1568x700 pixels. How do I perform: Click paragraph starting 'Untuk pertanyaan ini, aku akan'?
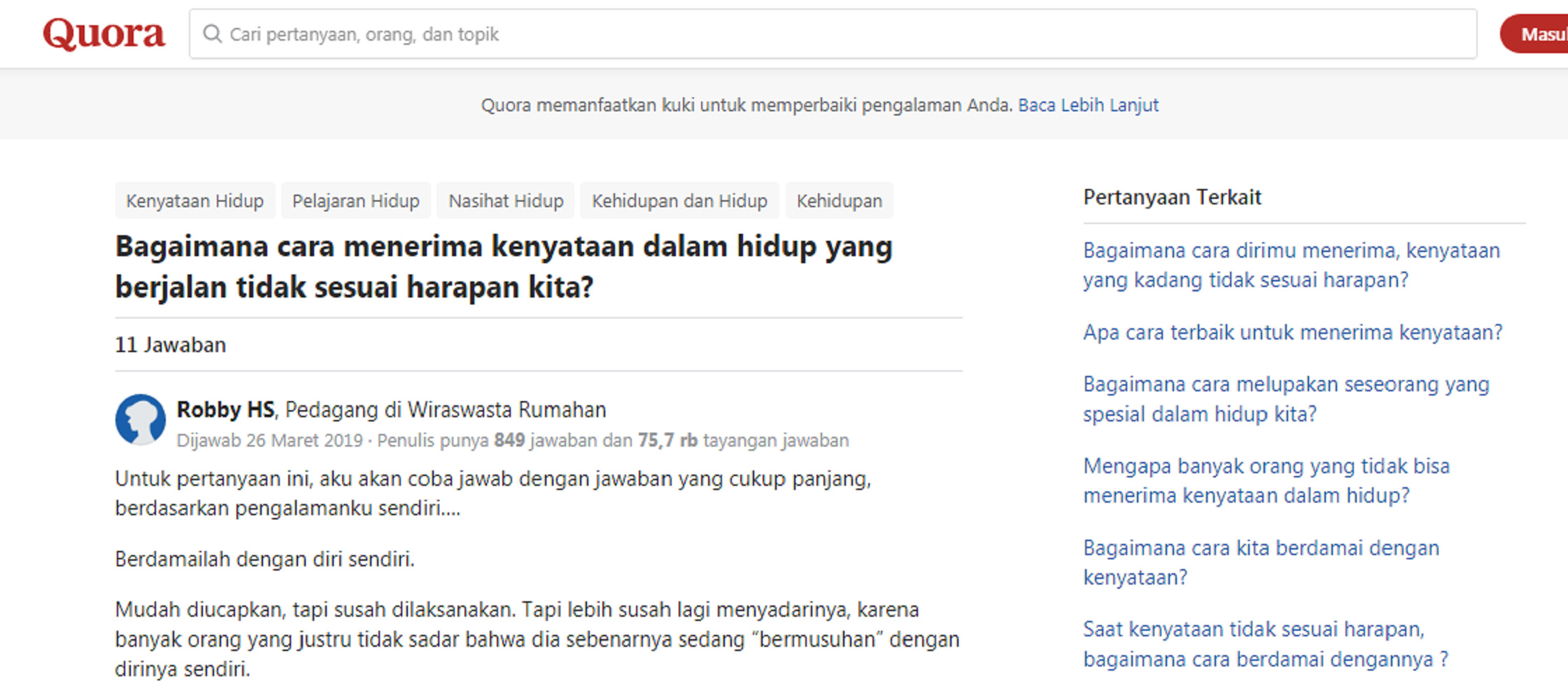coord(493,493)
